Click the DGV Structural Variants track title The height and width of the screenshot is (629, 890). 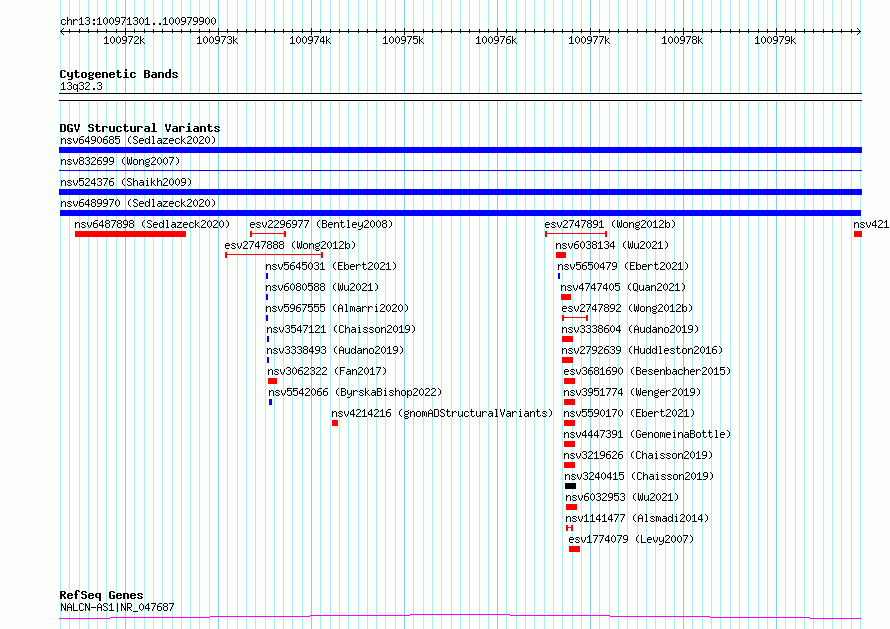(x=140, y=128)
